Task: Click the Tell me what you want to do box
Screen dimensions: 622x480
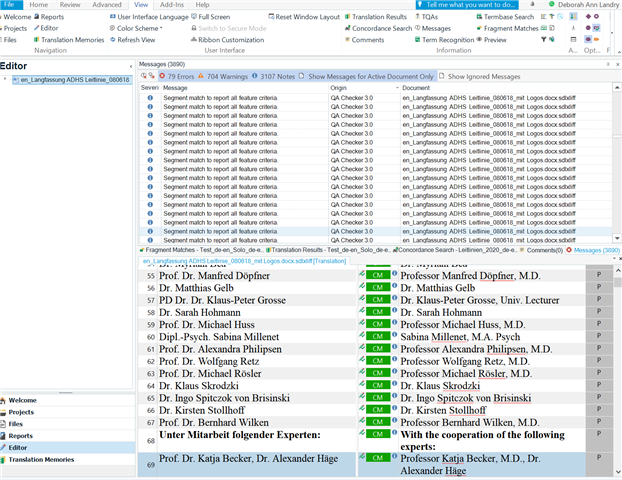Action: click(x=467, y=5)
